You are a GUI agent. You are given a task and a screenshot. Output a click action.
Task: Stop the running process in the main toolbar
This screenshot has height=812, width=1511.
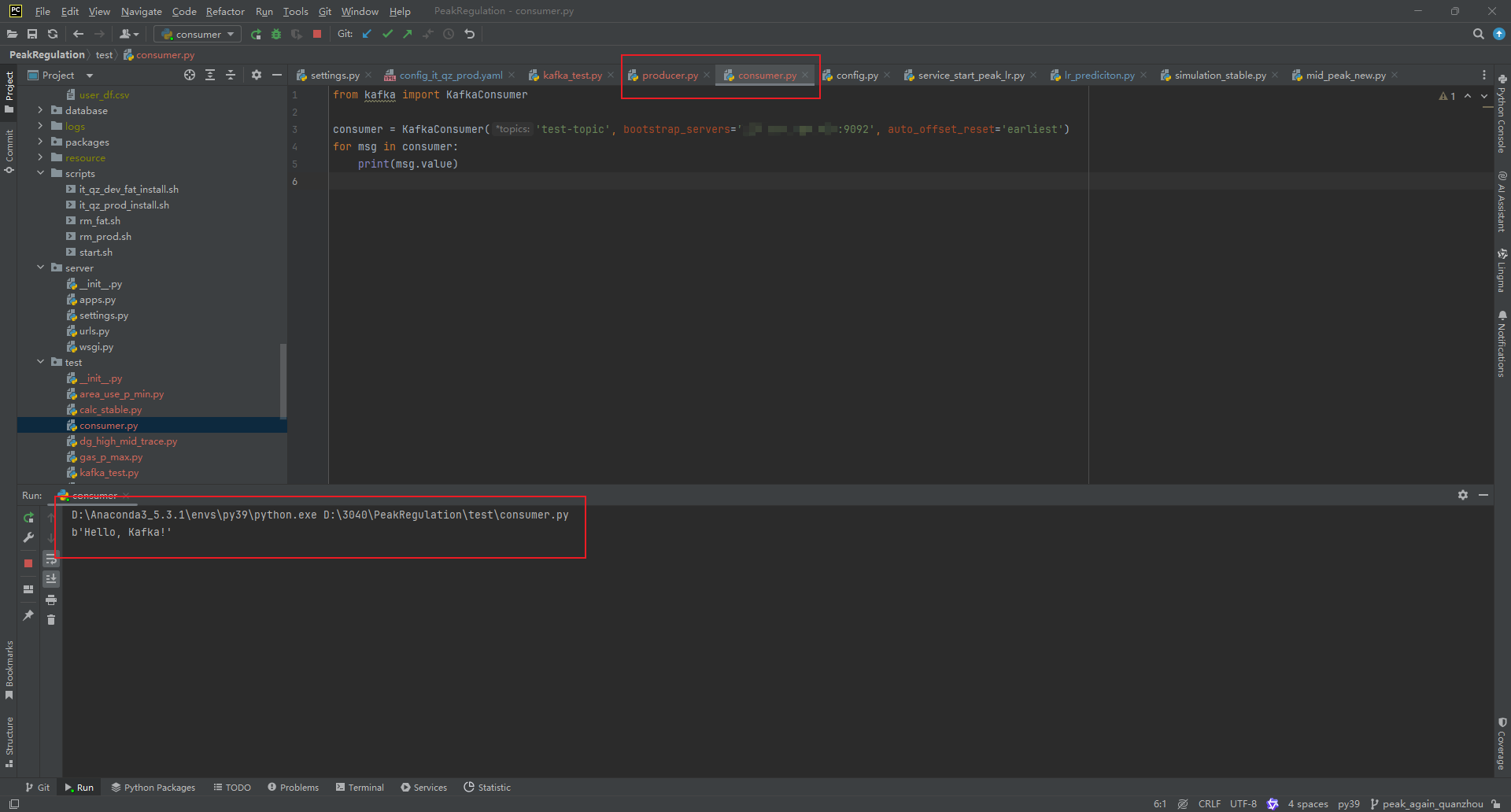tap(317, 34)
